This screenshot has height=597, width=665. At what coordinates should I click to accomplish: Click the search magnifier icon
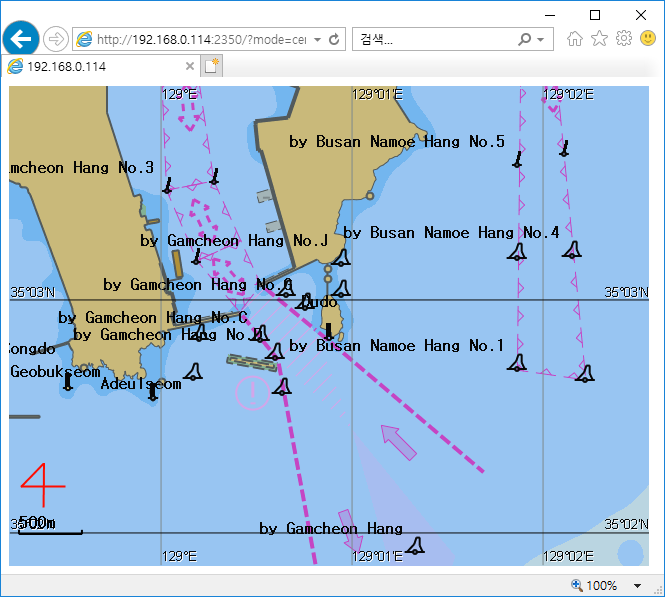pos(525,40)
